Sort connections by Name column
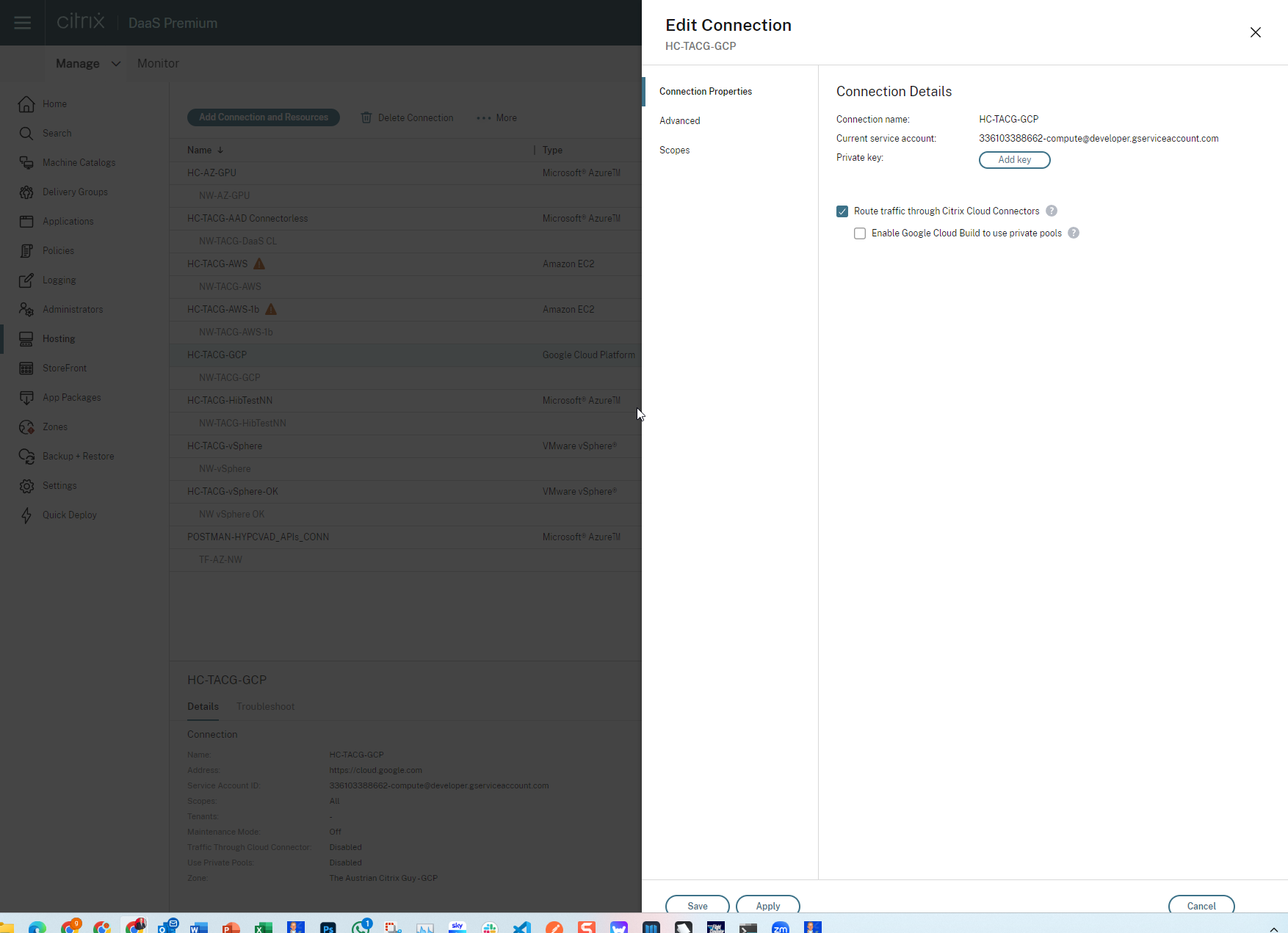1288x933 pixels. tap(206, 150)
